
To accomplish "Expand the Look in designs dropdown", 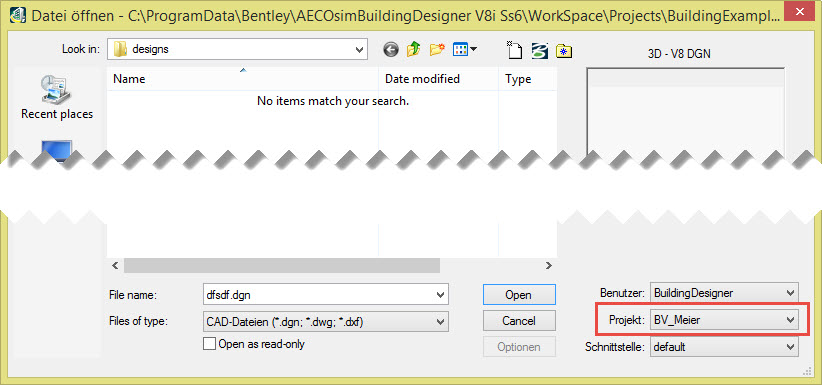I will pyautogui.click(x=236, y=50).
